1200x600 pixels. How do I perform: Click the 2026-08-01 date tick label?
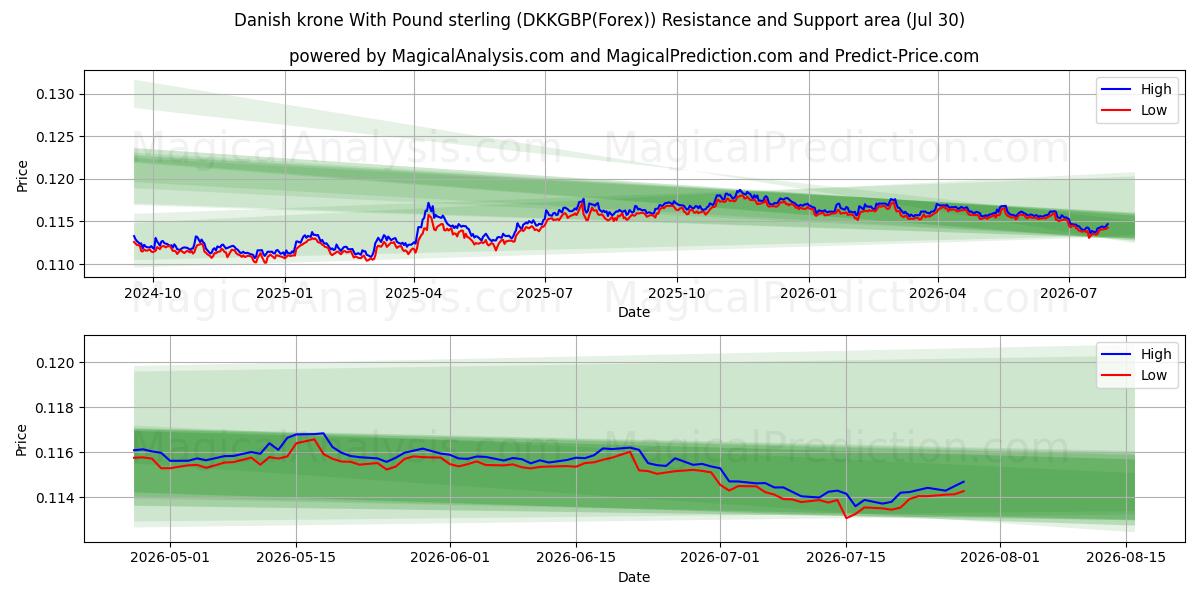pos(1000,558)
